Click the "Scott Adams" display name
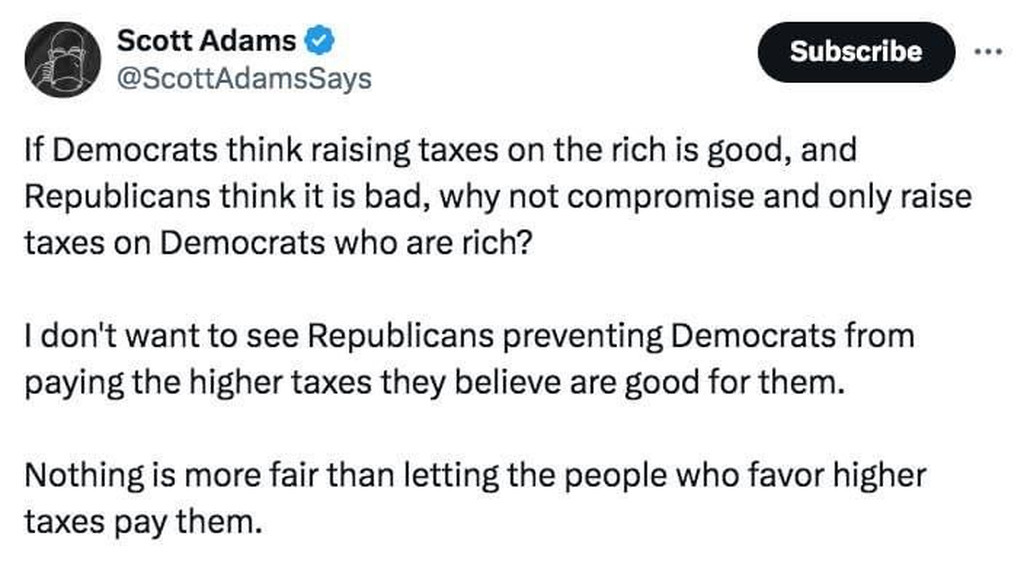This screenshot has height=562, width=1024. coord(207,41)
